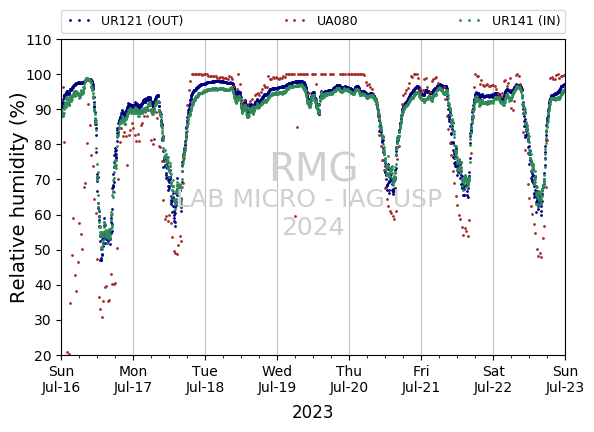Click the 20 y-axis tick label

pyautogui.click(x=43, y=356)
